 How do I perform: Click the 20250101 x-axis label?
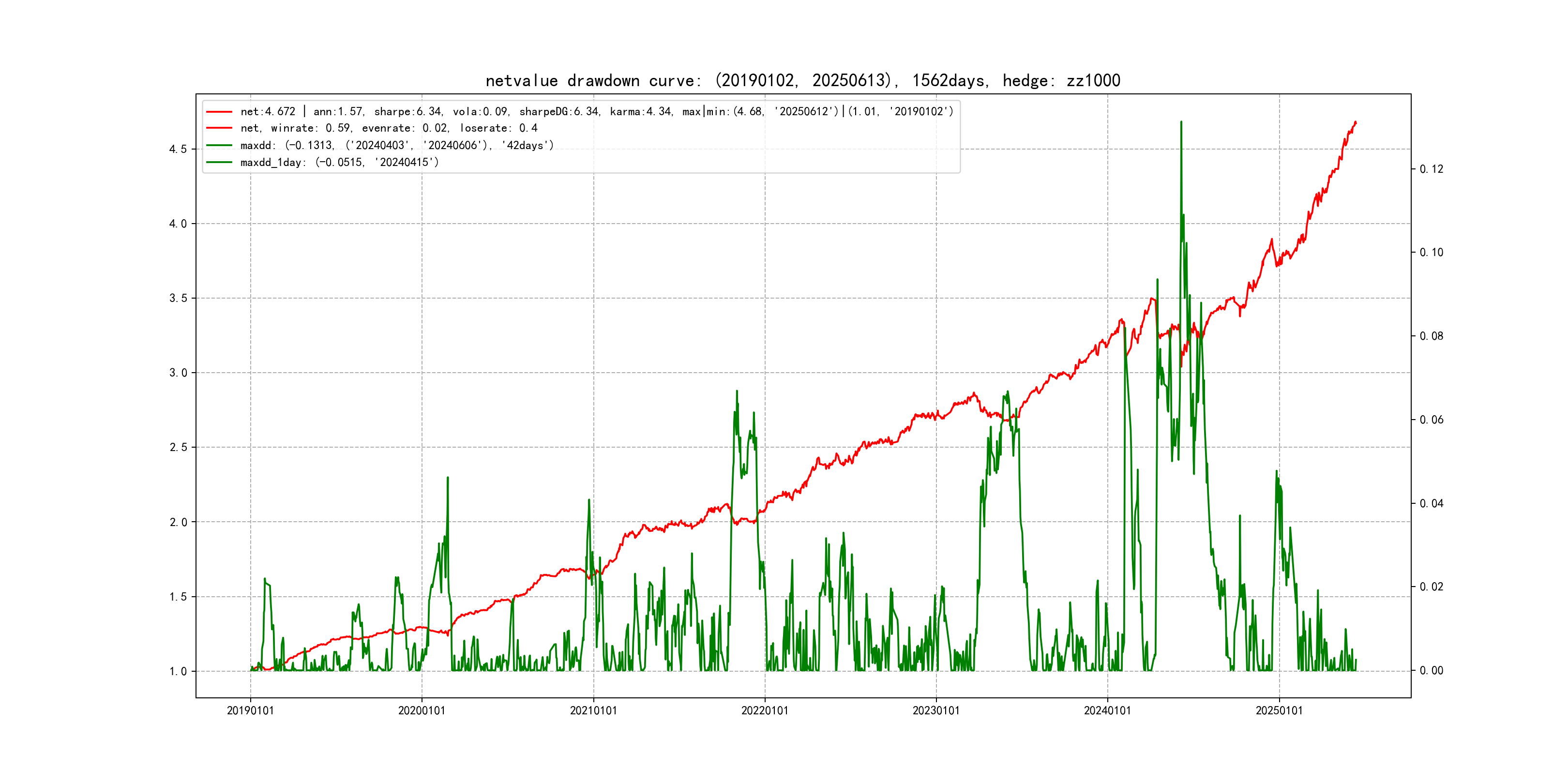click(x=1279, y=710)
